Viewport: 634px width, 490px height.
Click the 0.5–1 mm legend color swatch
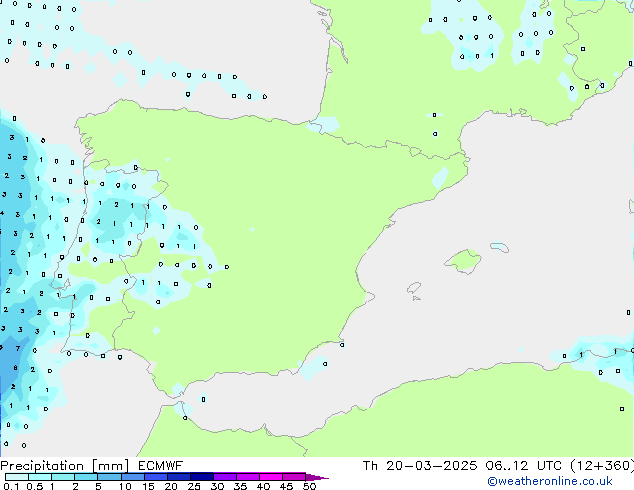[40, 477]
